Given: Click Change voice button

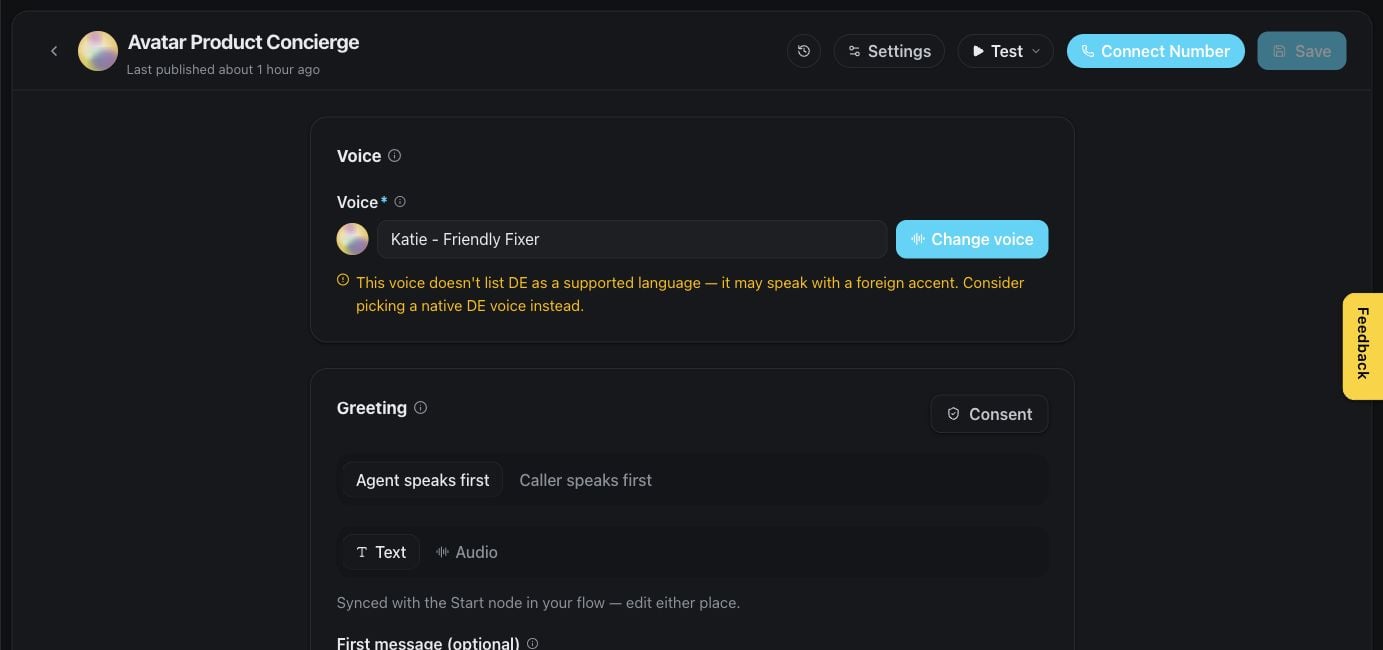Looking at the screenshot, I should pos(972,239).
